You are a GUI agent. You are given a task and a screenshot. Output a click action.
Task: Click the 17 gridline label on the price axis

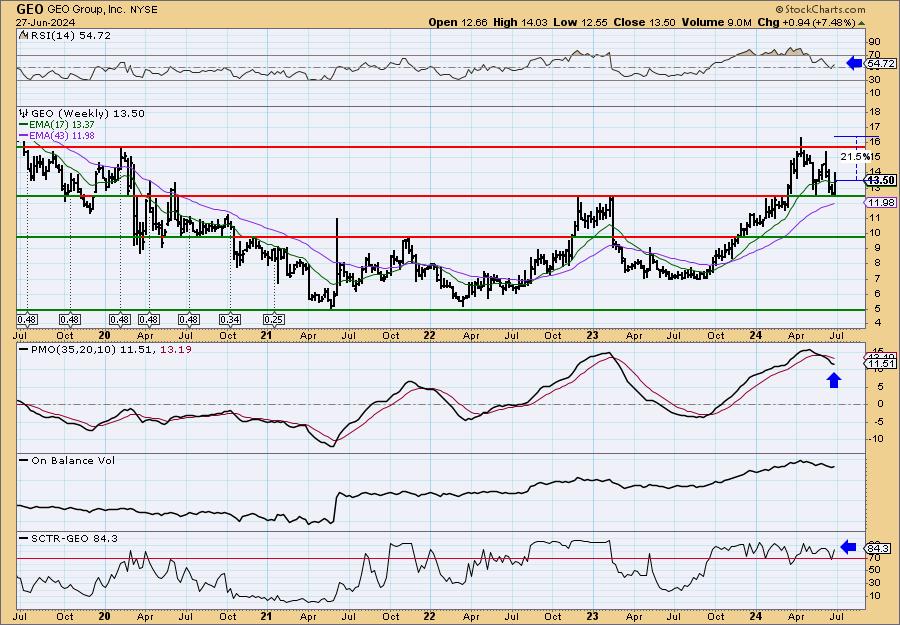(875, 127)
